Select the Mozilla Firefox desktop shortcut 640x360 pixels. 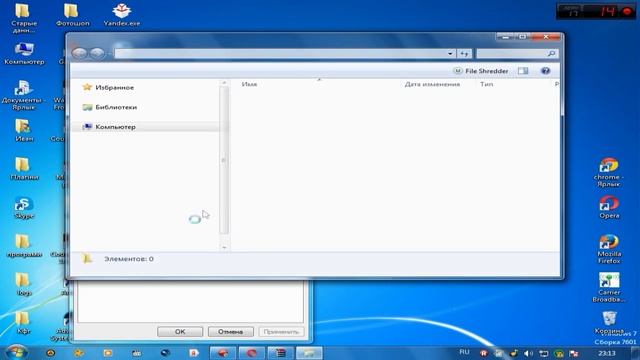pyautogui.click(x=609, y=249)
